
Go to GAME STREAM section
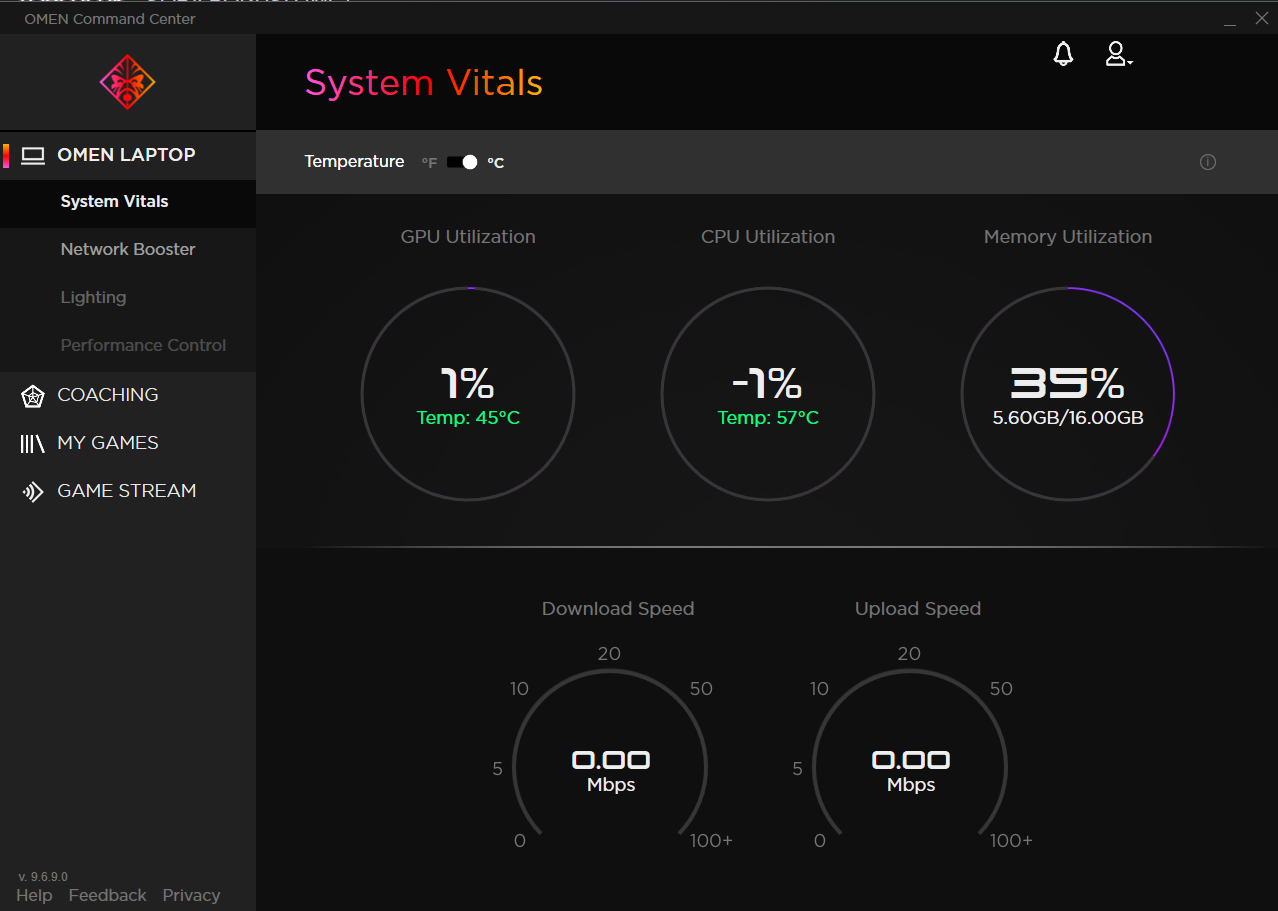[128, 491]
